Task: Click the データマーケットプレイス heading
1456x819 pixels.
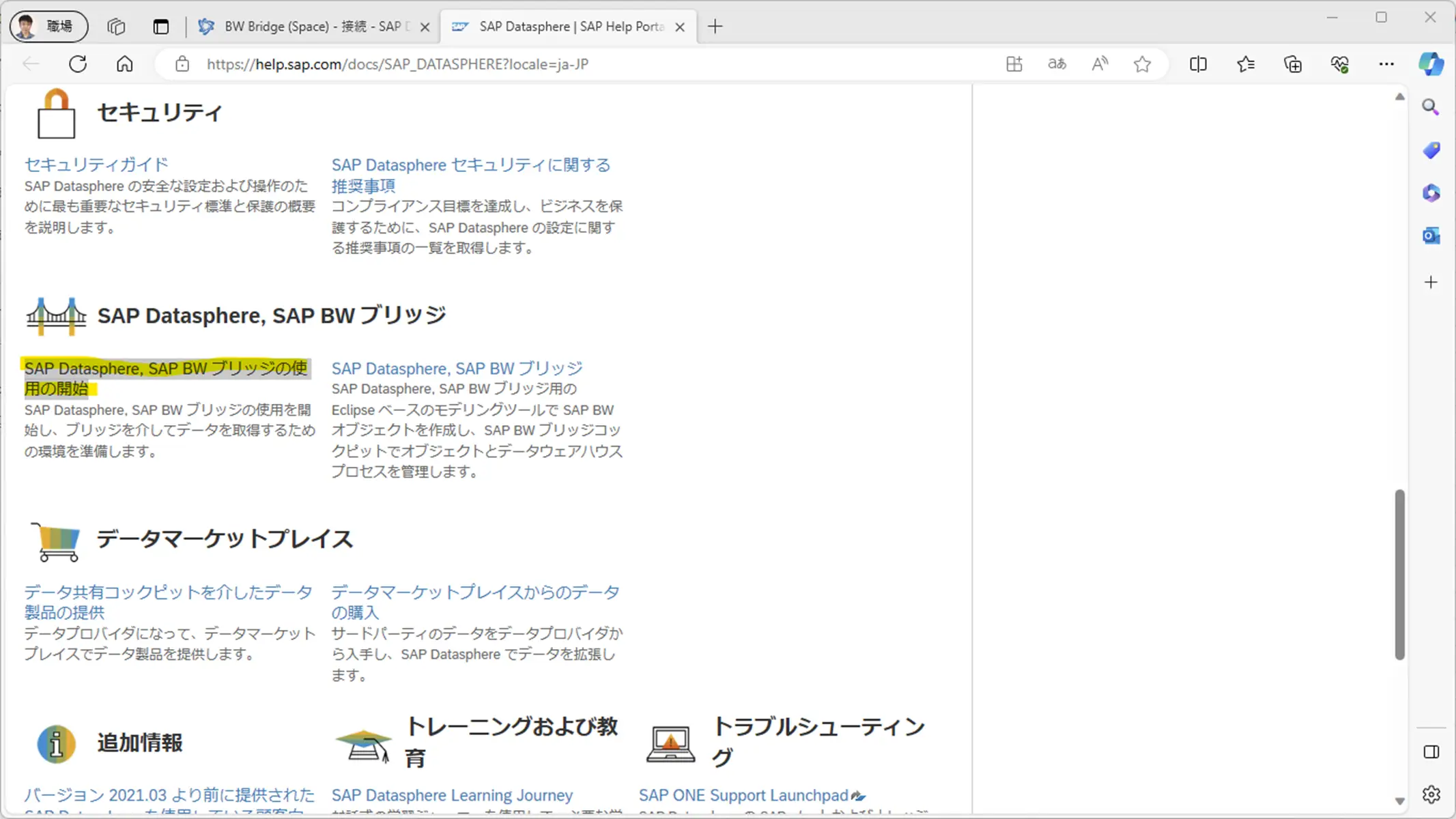Action: 225,539
